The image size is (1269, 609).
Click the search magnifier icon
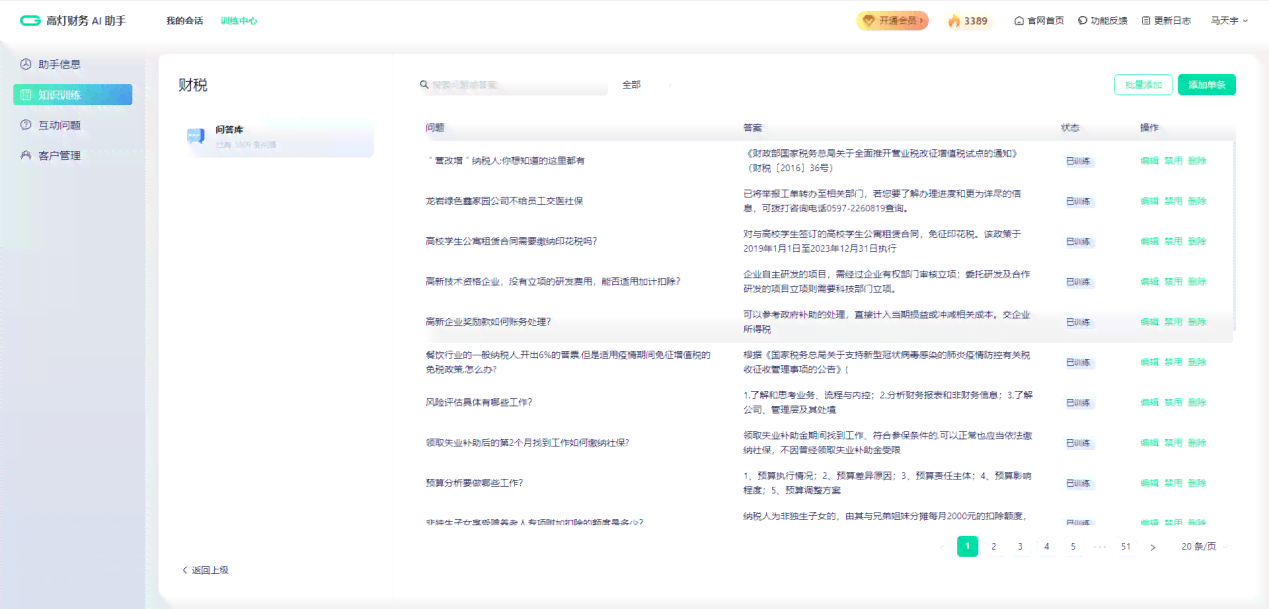424,85
